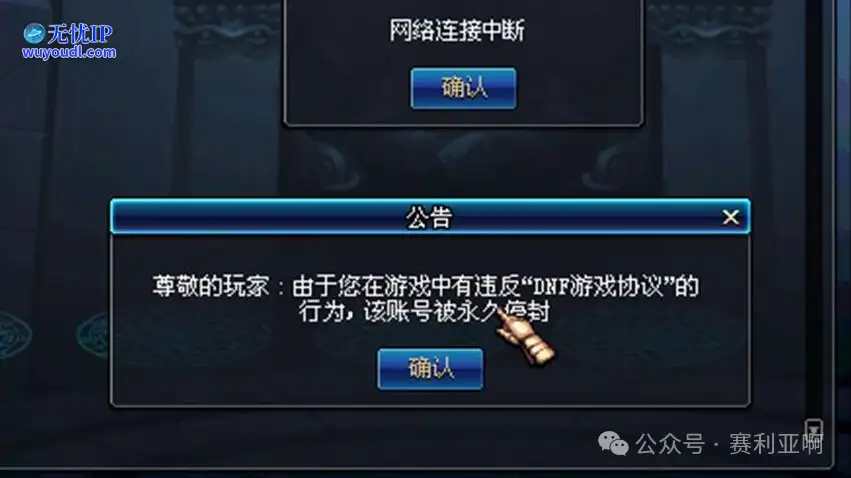Click the 无忧IP globe logo icon

34,34
